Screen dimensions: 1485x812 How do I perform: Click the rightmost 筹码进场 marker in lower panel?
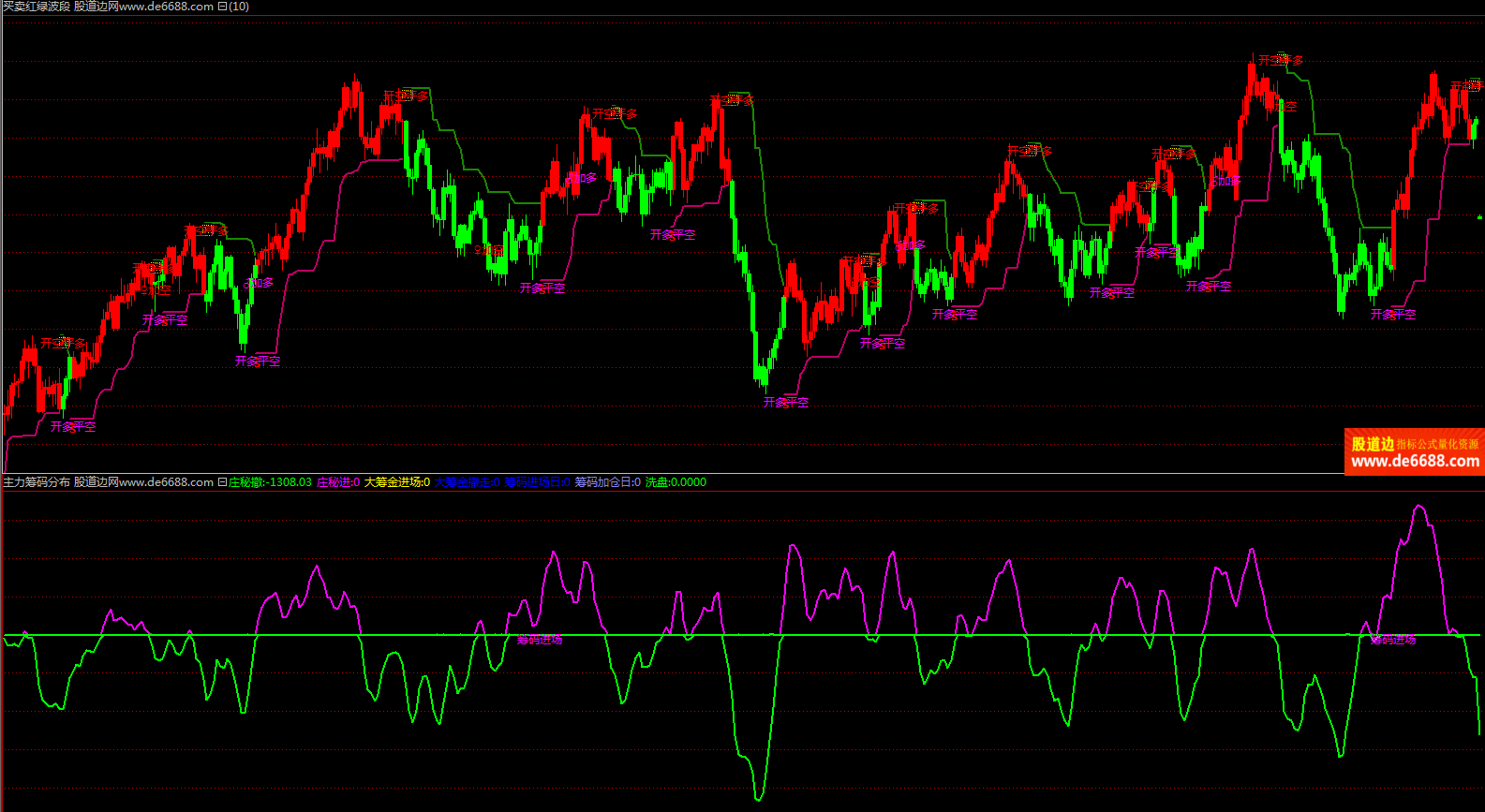coord(1393,641)
